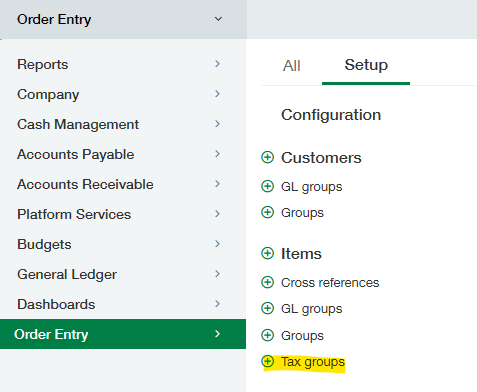Expand Accounts Payable chevron arrow

(217, 154)
